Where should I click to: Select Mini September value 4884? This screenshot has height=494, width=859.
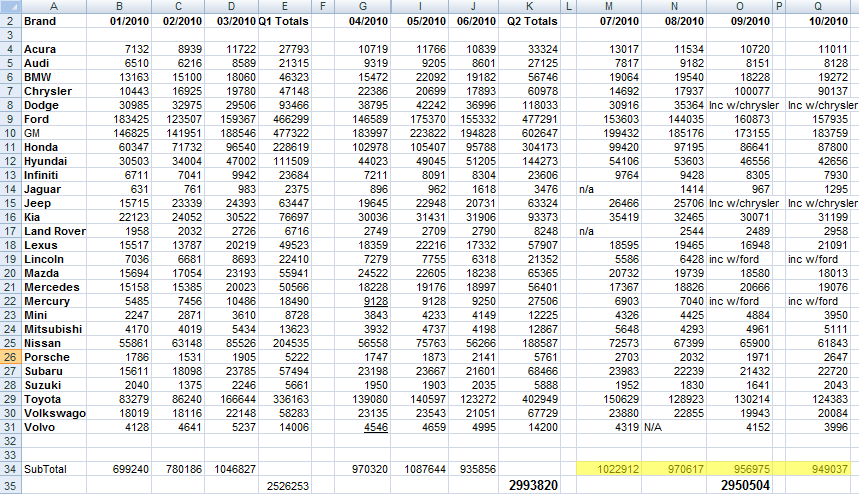pos(740,315)
